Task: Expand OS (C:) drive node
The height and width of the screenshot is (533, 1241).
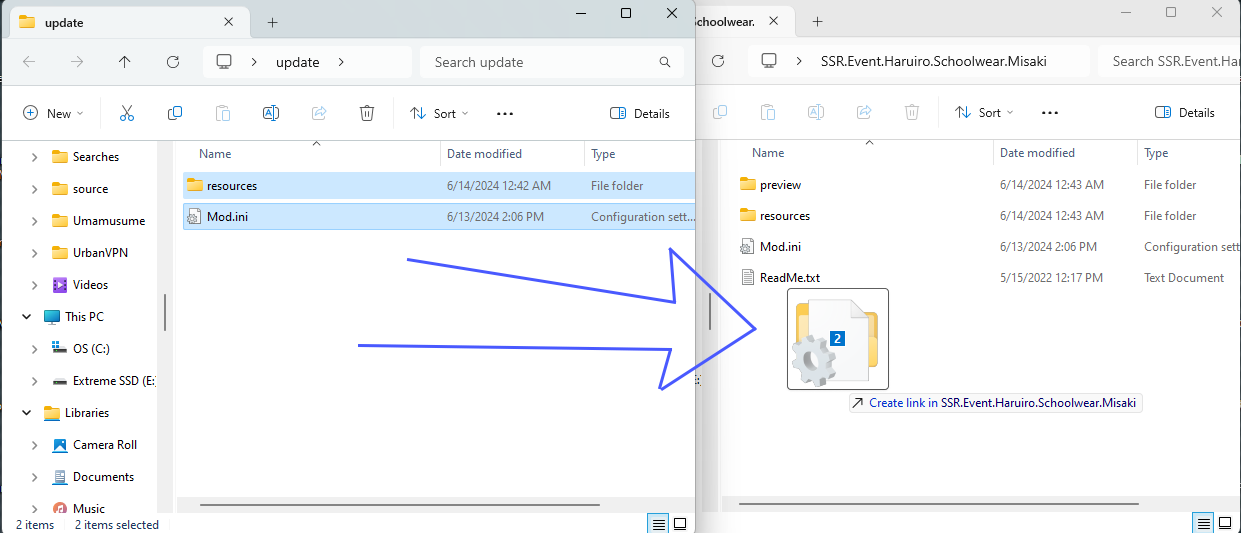Action: (35, 349)
